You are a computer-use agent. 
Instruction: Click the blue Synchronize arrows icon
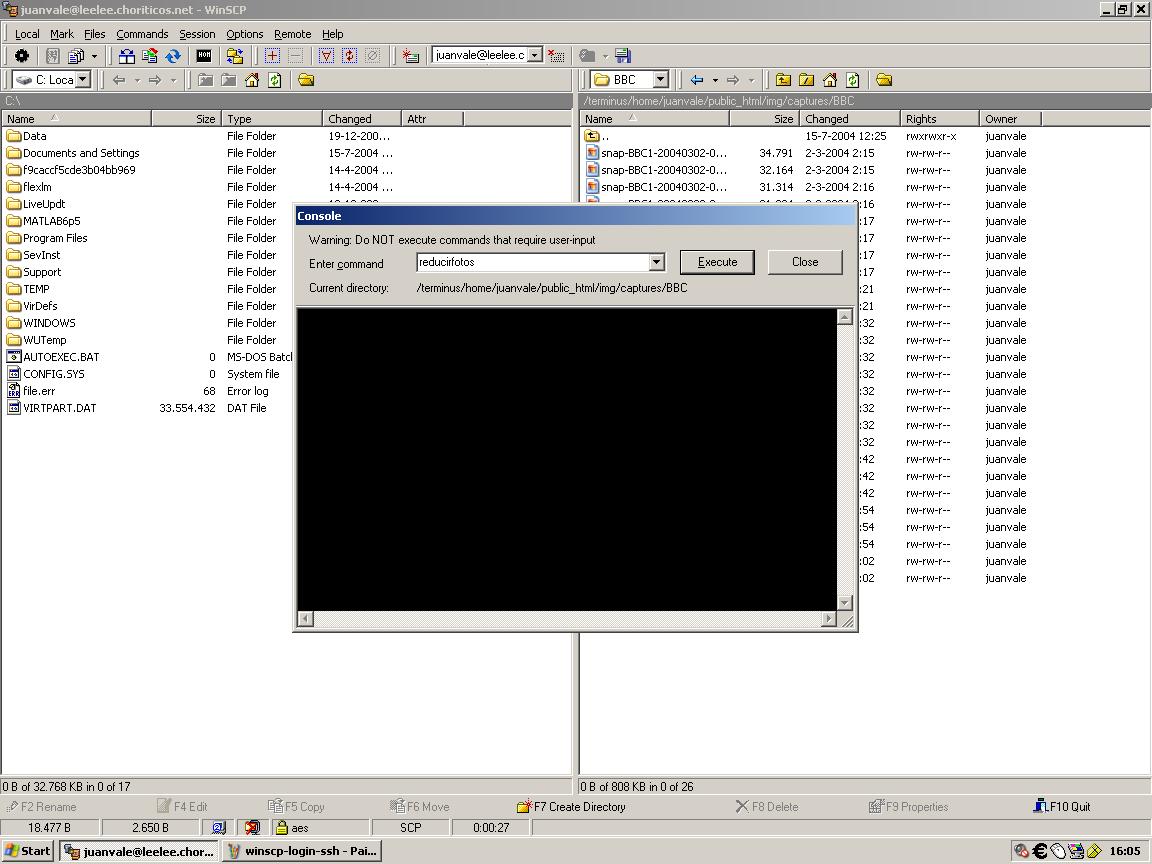pyautogui.click(x=173, y=56)
